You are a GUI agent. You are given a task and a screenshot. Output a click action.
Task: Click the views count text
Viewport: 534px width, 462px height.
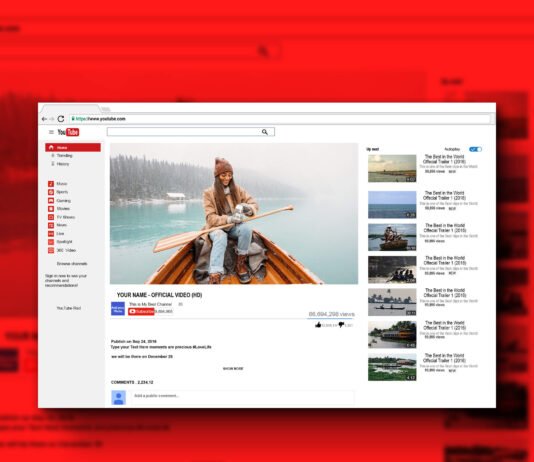coord(331,314)
